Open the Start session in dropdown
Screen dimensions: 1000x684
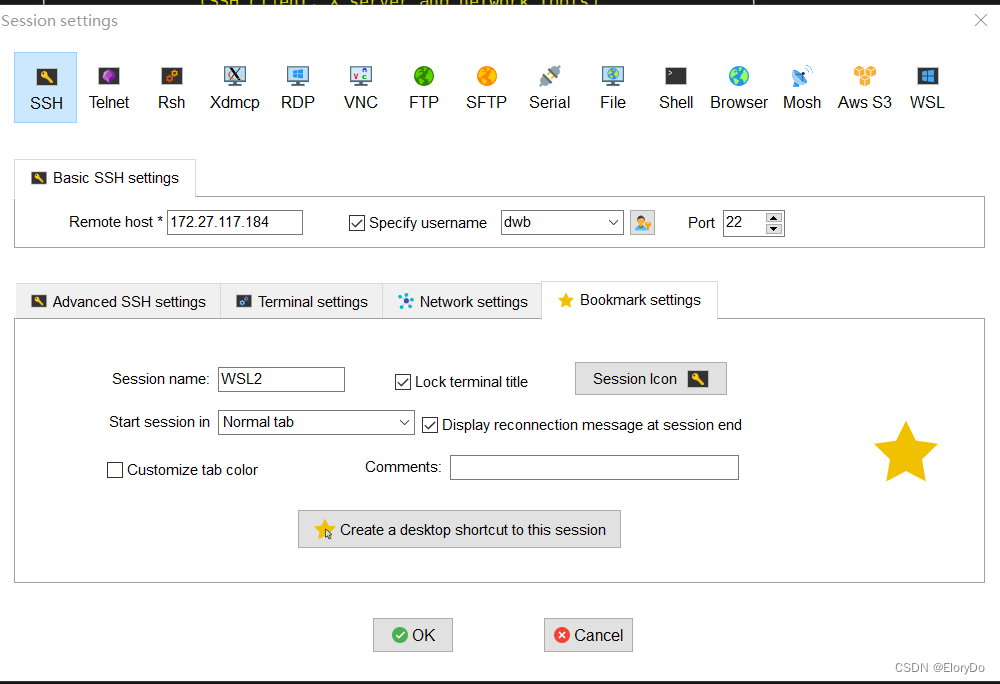point(404,422)
